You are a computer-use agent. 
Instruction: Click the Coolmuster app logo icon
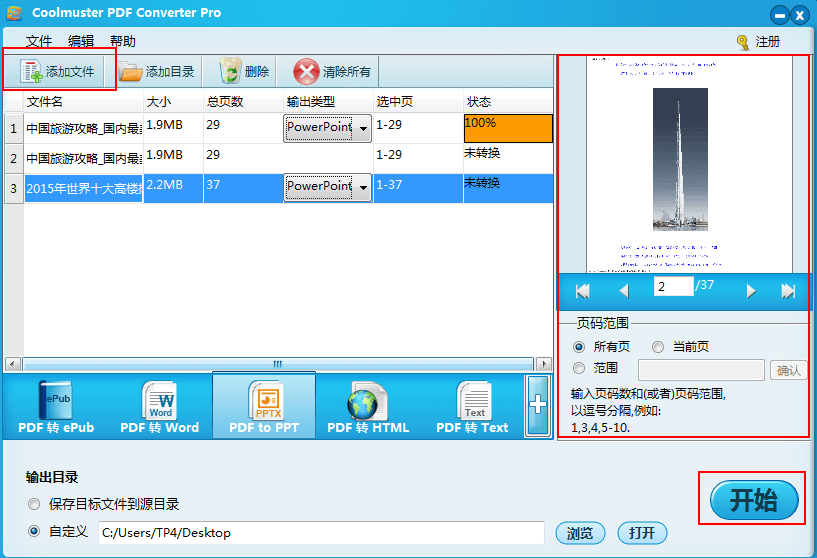point(14,13)
